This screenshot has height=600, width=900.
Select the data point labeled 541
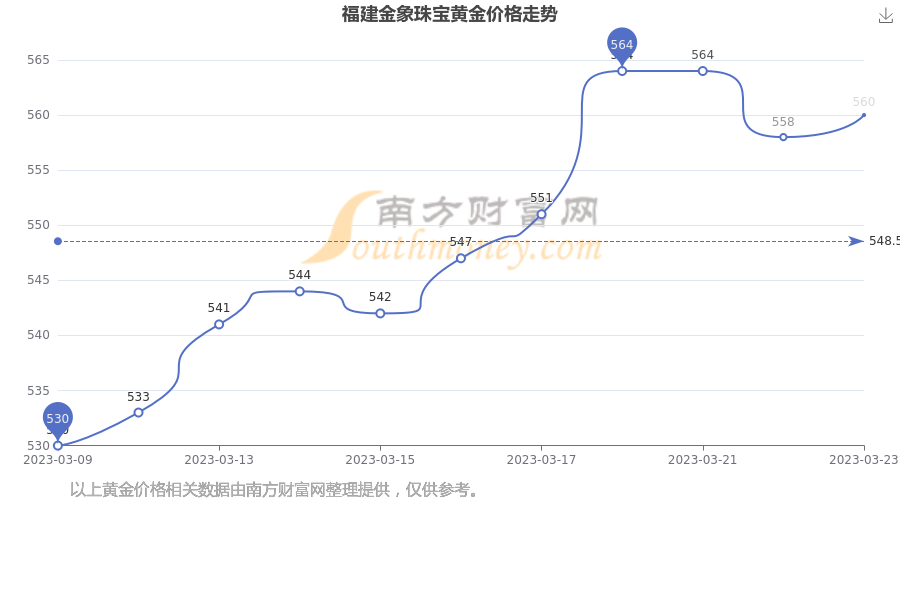tap(219, 324)
